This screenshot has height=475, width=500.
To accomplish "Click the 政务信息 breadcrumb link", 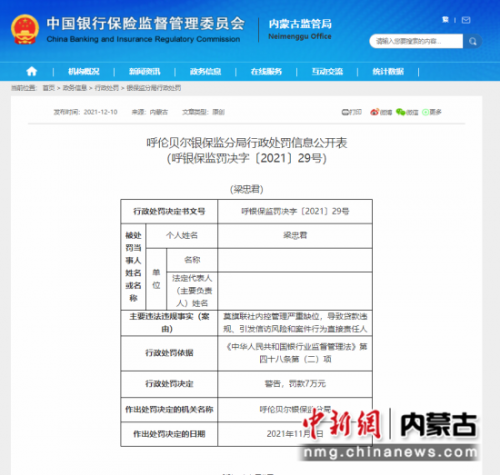I will [75, 88].
